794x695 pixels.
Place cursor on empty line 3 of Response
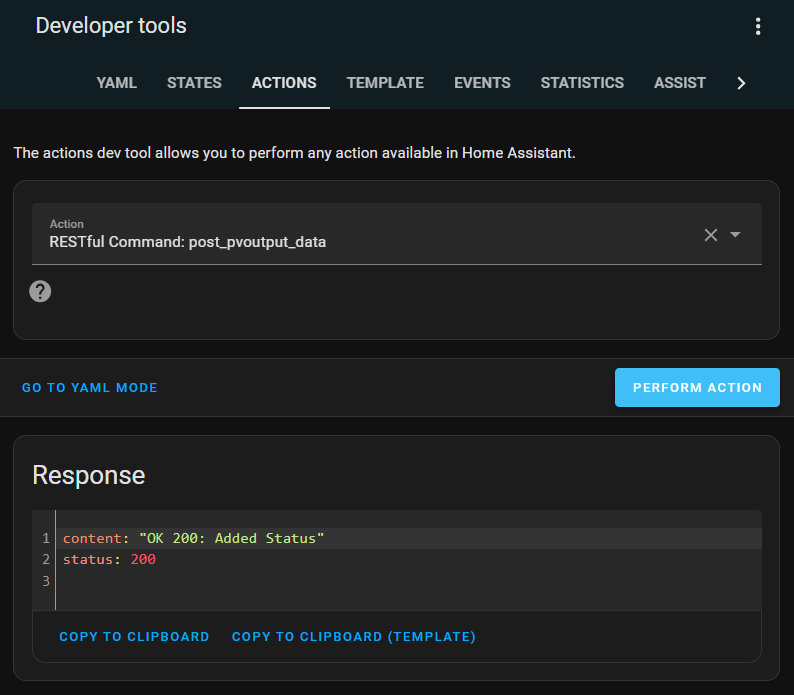200,580
